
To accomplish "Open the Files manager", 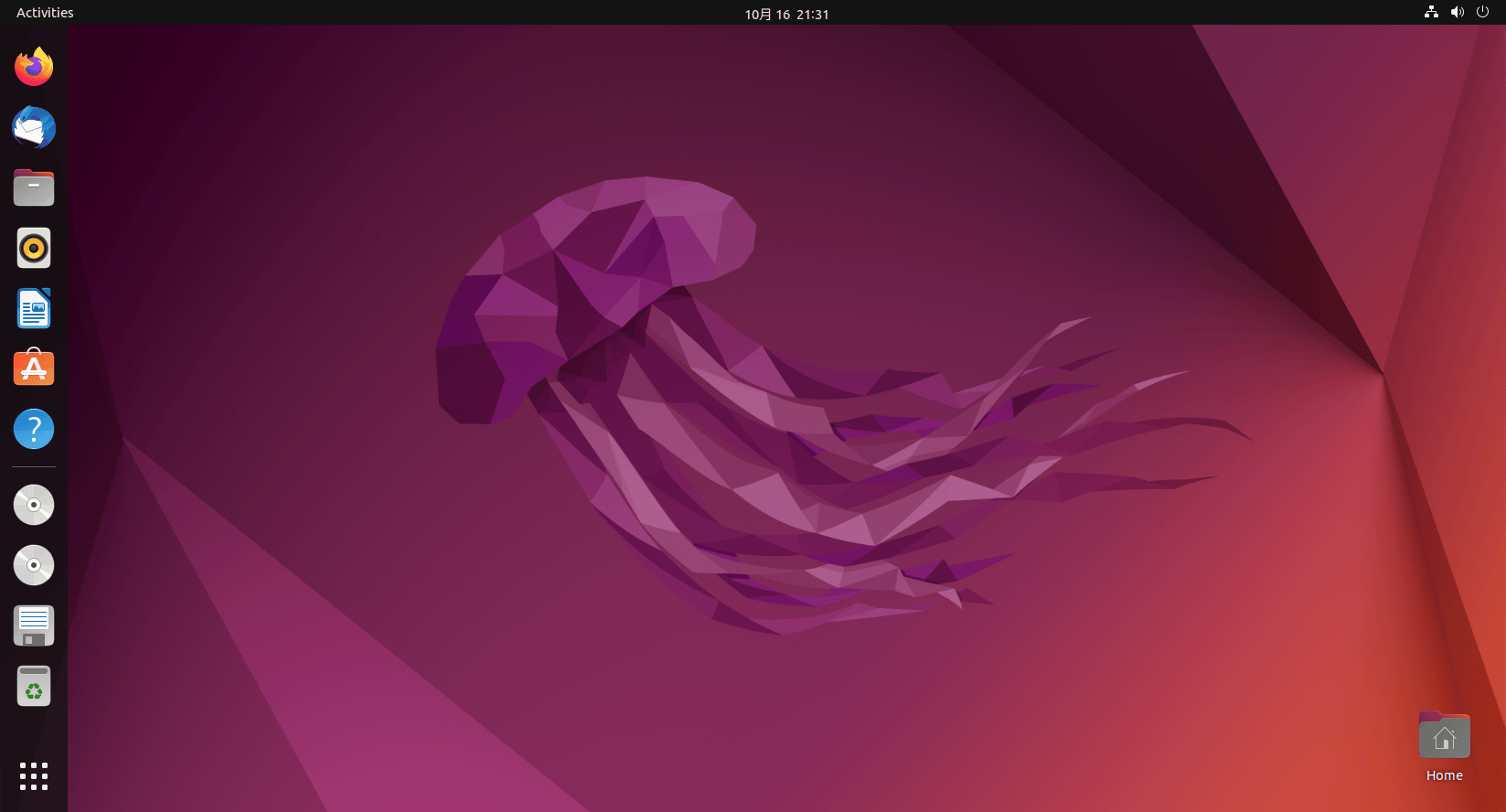I will pos(34,188).
